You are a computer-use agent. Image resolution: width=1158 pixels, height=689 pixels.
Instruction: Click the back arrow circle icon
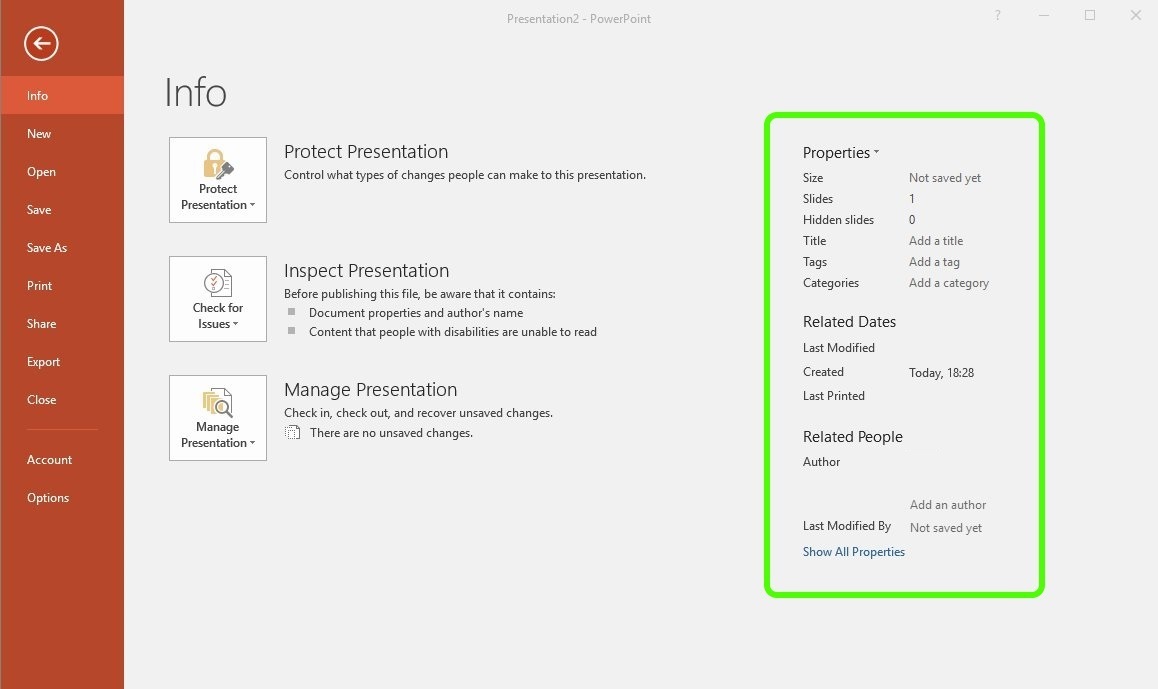tap(42, 43)
